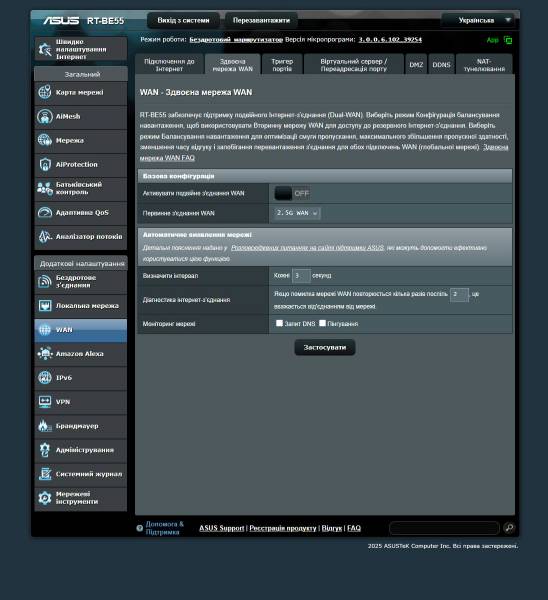Open the Відгук footer link
The image size is (548, 600).
(x=331, y=528)
